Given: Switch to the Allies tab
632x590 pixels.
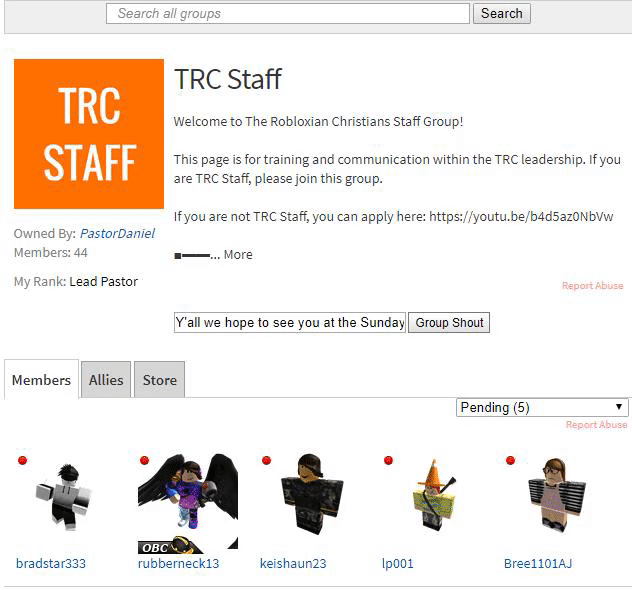Looking at the screenshot, I should coord(106,380).
